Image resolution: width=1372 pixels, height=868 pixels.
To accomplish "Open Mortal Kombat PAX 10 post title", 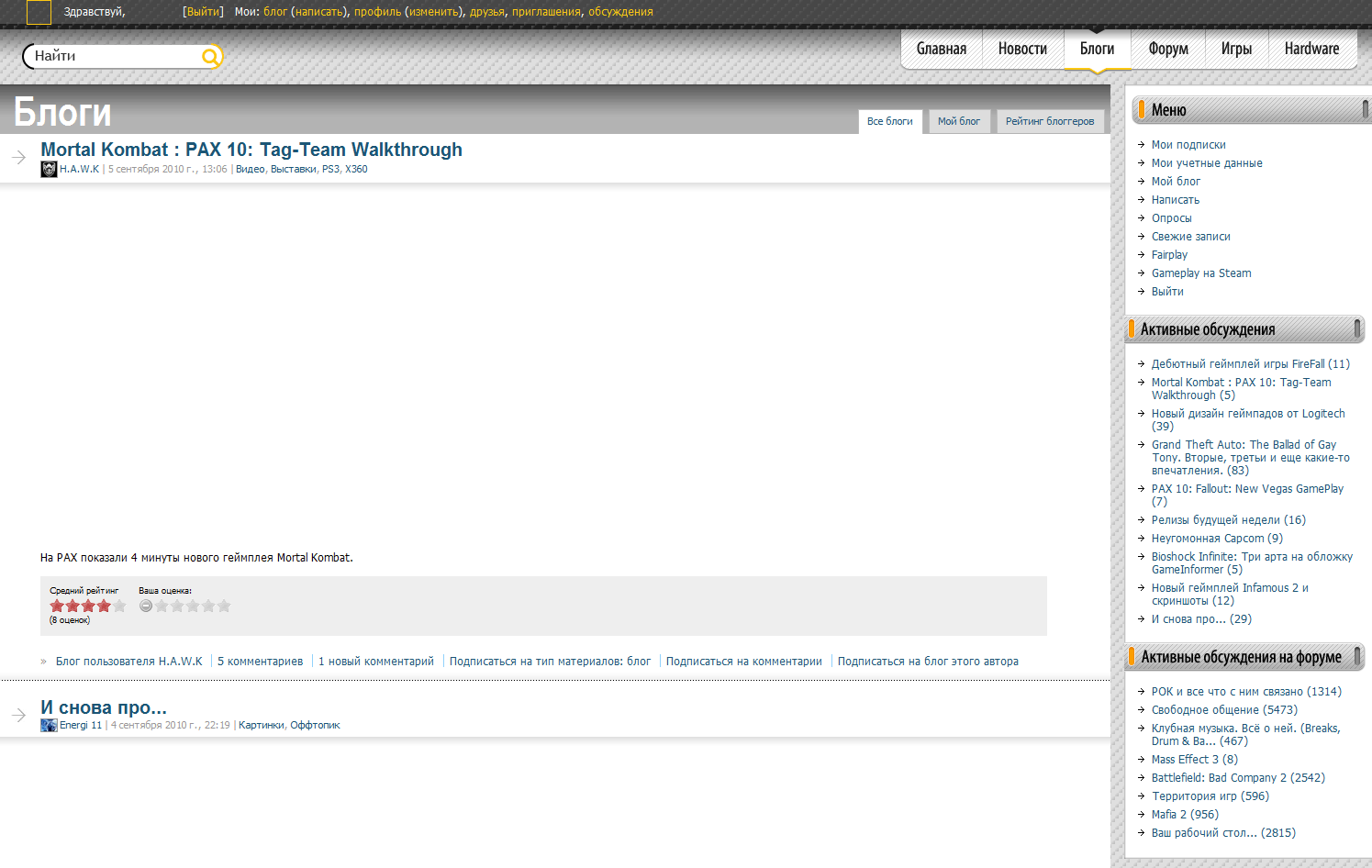I will coord(251,150).
